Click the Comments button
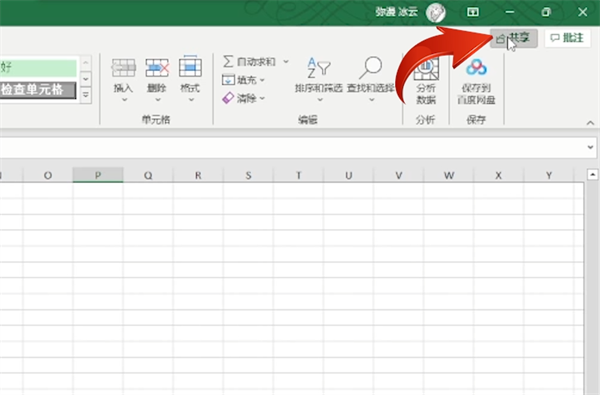 tap(567, 38)
